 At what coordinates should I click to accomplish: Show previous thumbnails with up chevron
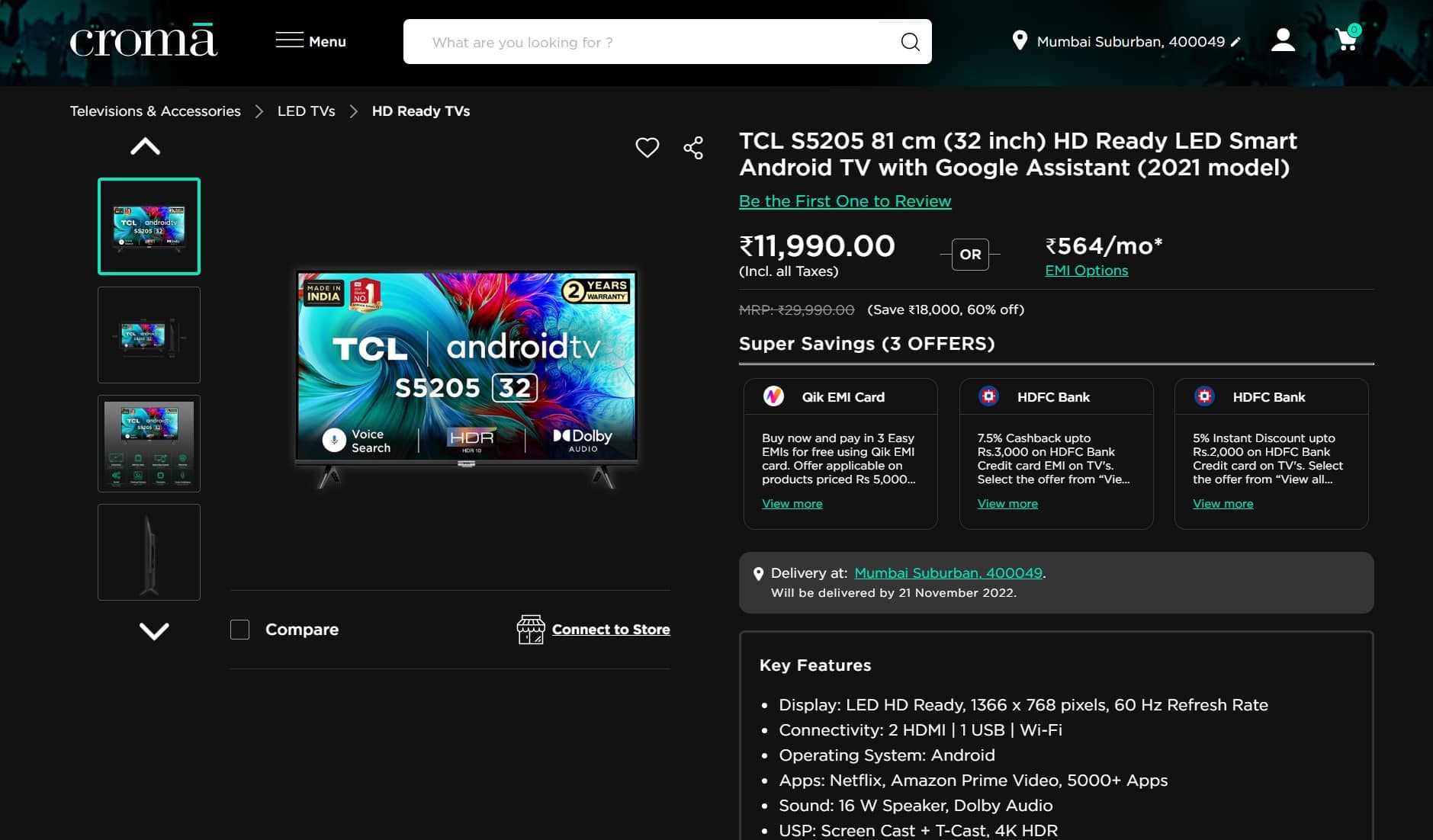click(145, 146)
